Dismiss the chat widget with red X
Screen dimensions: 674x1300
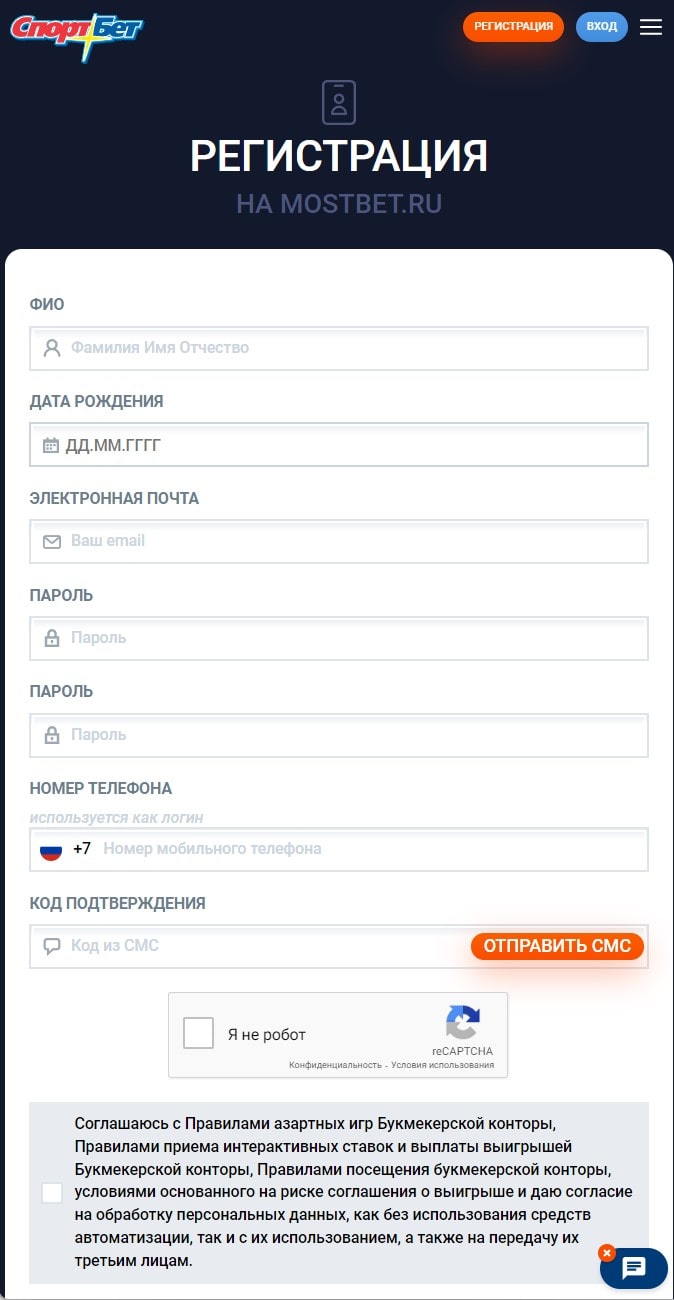606,1252
